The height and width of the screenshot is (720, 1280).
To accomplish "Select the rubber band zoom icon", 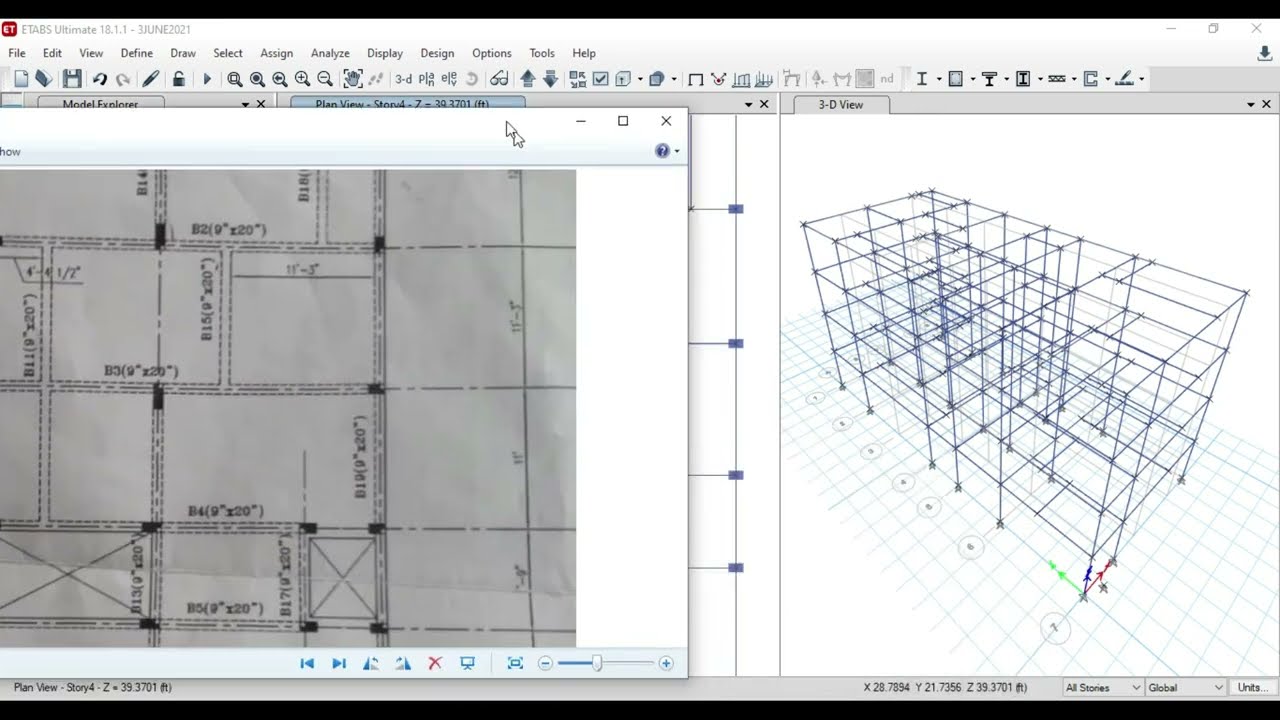I will click(234, 79).
